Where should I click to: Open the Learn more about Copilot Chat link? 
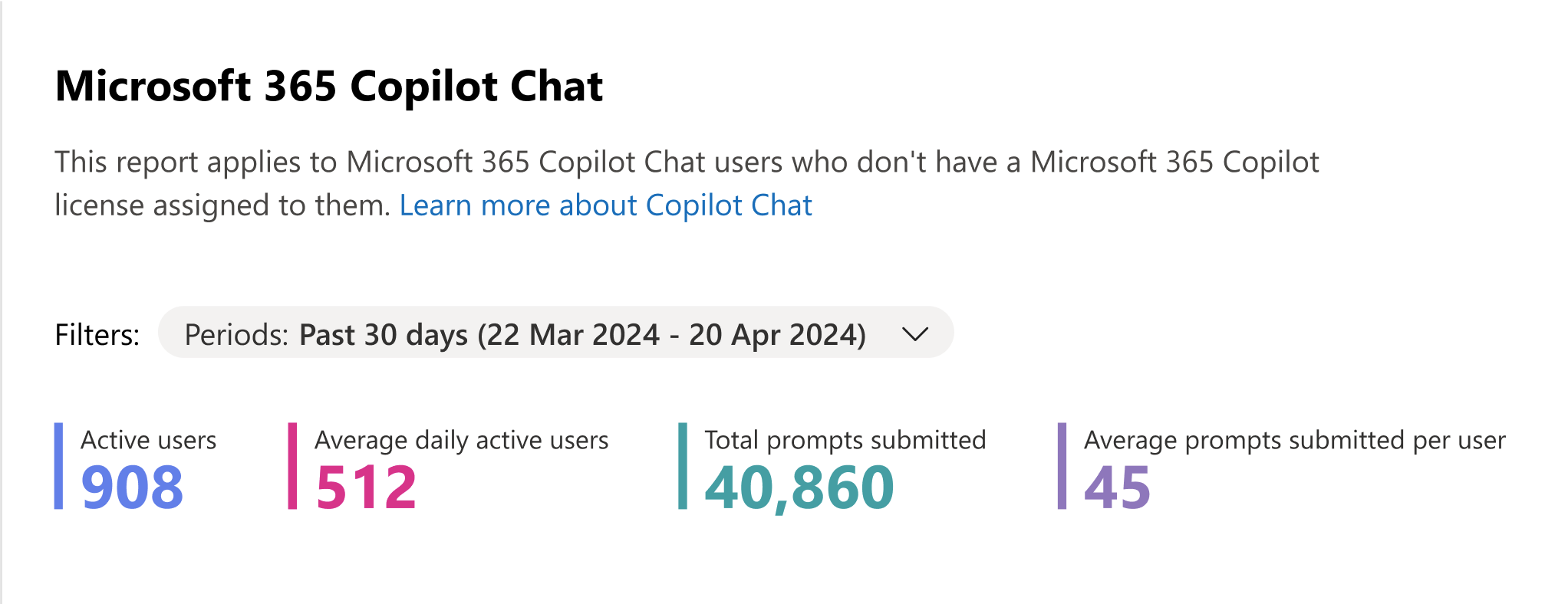point(605,205)
